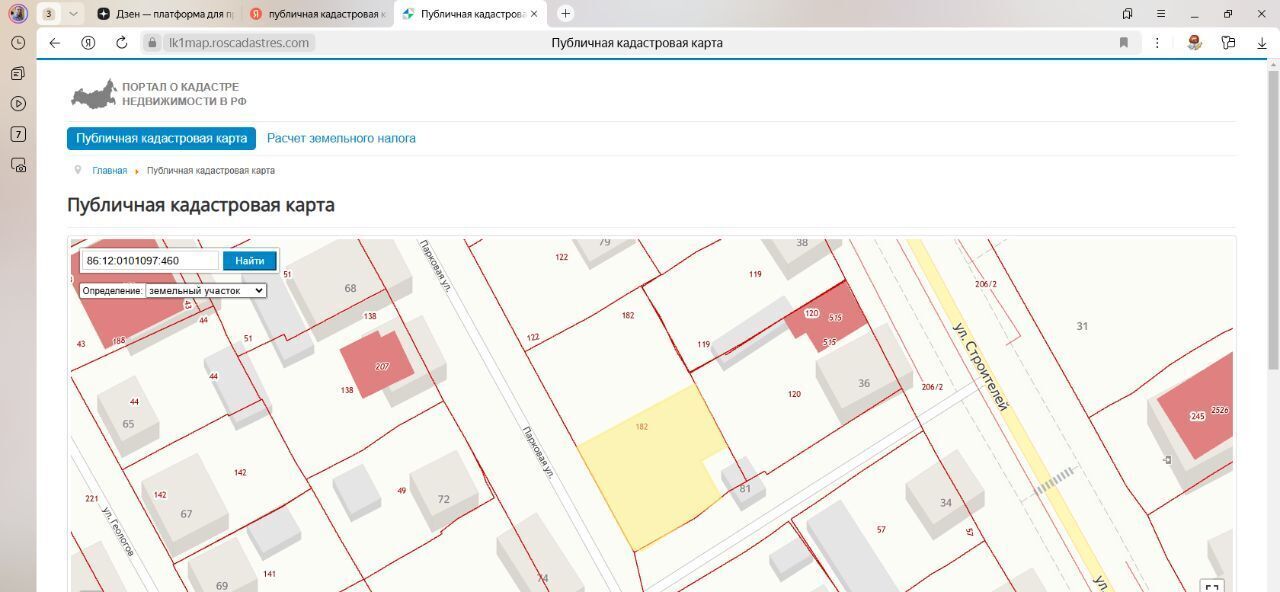The height and width of the screenshot is (592, 1280).
Task: Open a new browser tab
Action: [x=565, y=13]
